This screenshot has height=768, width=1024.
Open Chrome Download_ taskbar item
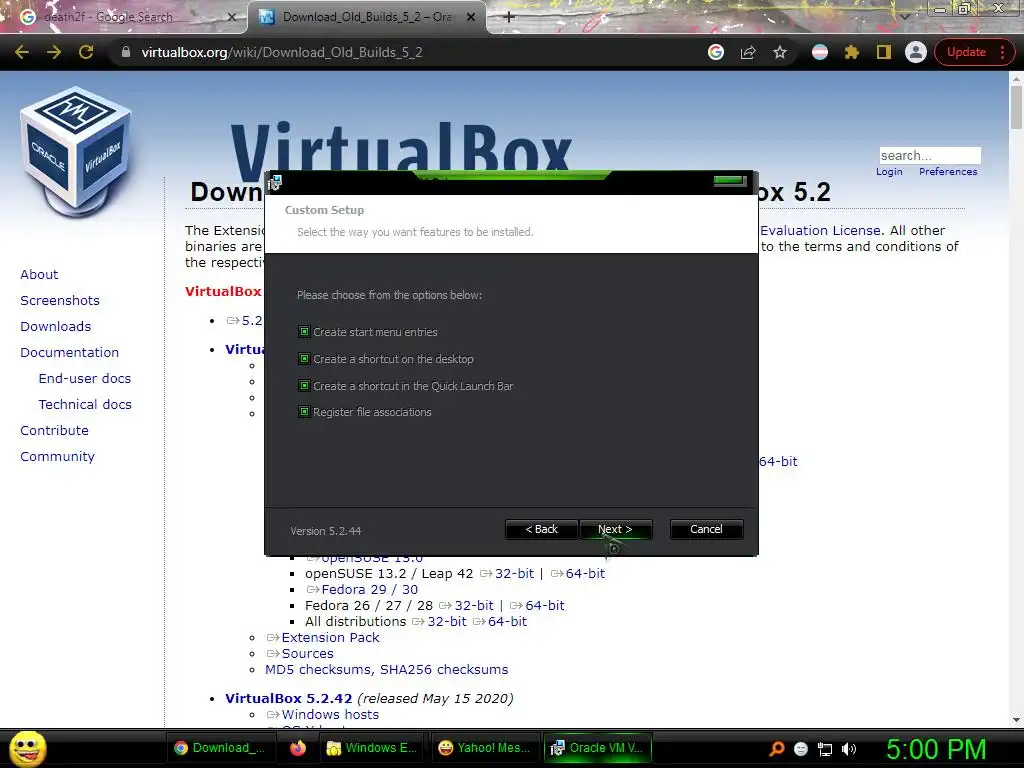click(x=219, y=748)
